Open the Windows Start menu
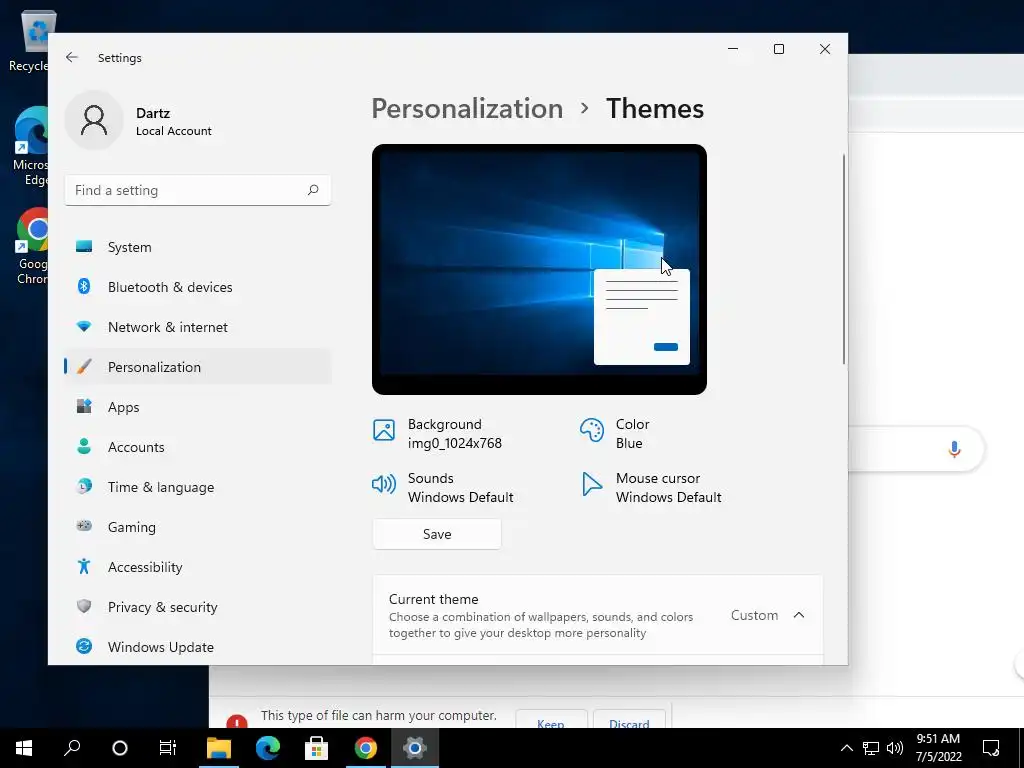This screenshot has height=768, width=1024. [24, 748]
